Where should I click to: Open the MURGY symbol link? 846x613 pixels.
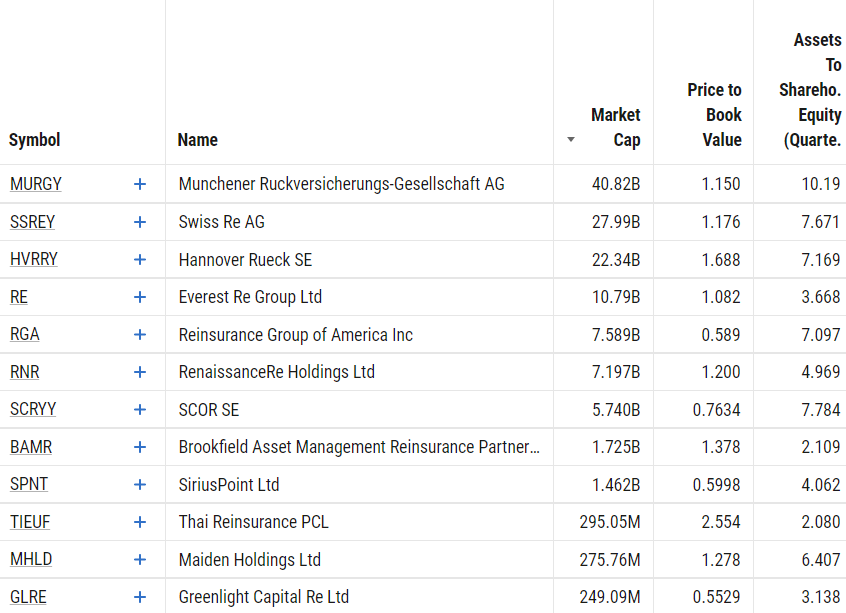tap(36, 184)
